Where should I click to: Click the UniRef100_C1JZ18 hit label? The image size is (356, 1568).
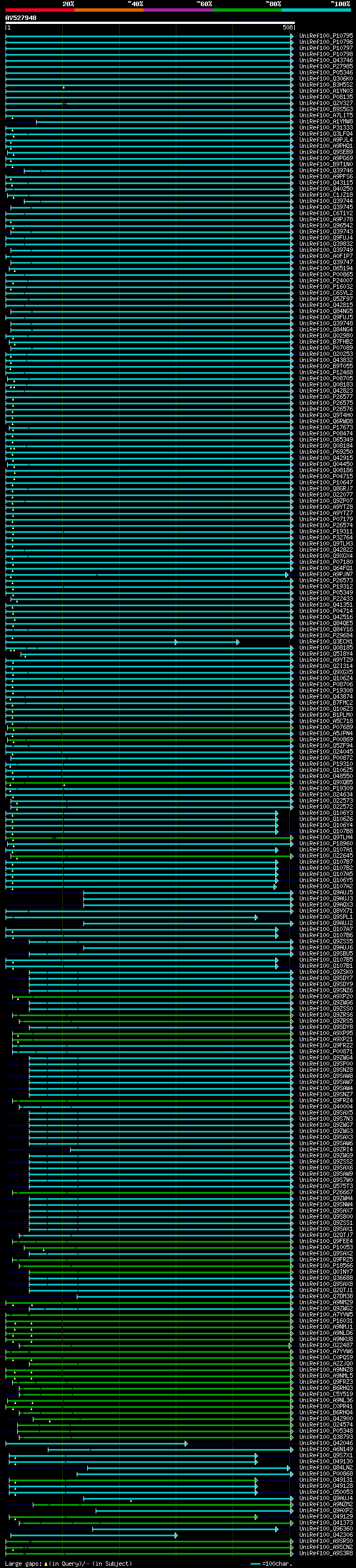click(x=326, y=195)
